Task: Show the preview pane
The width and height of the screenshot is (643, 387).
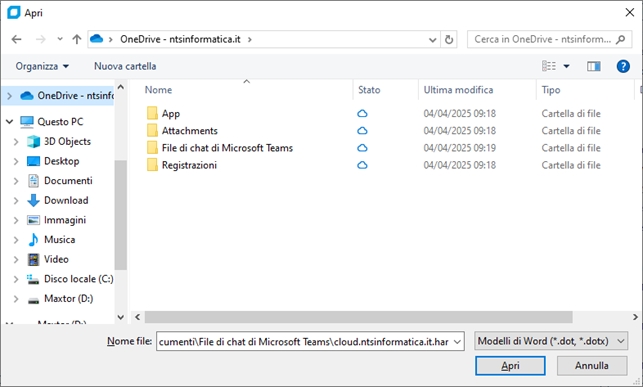Action: click(x=593, y=66)
